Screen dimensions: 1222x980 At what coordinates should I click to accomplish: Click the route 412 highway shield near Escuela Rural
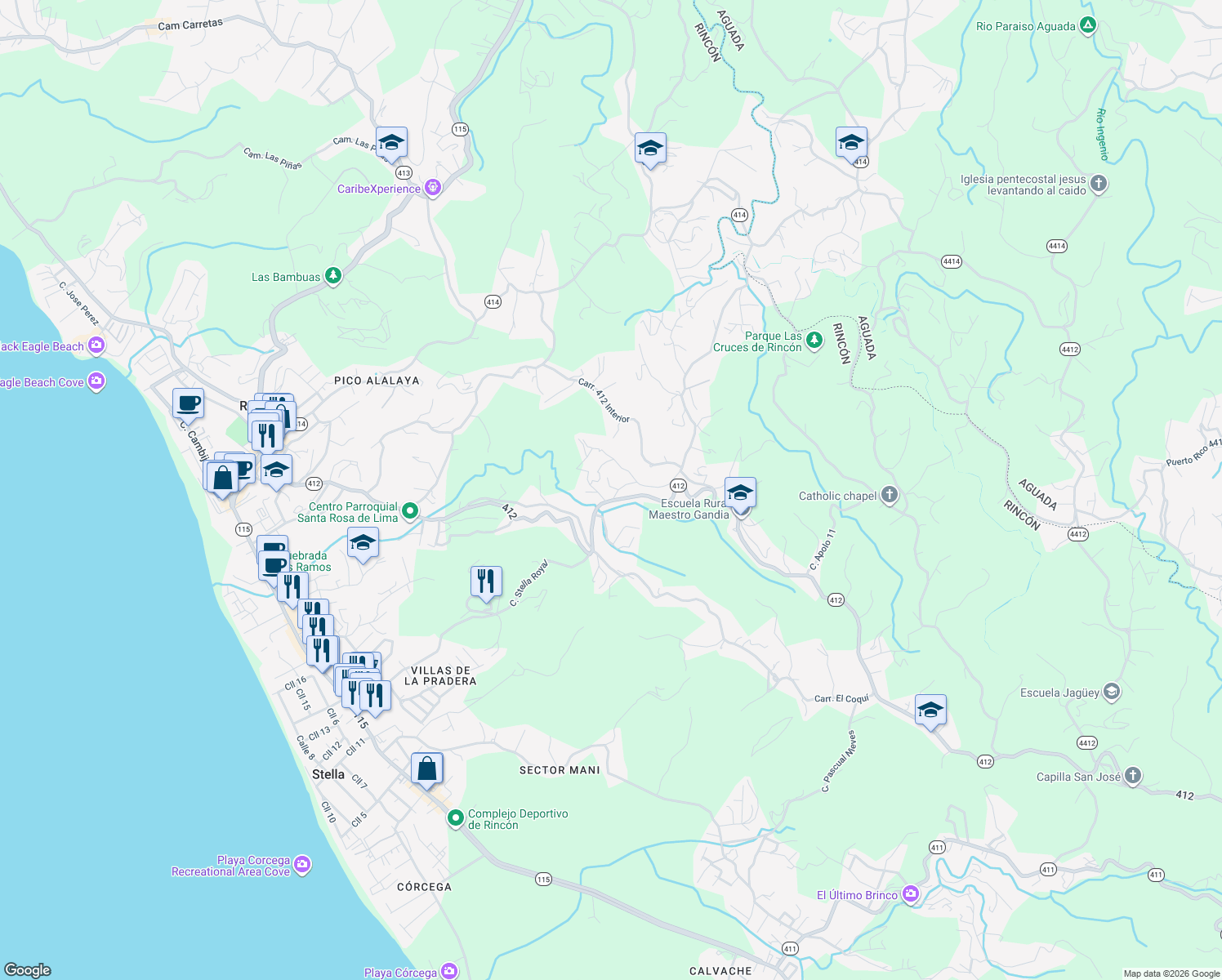676,485
